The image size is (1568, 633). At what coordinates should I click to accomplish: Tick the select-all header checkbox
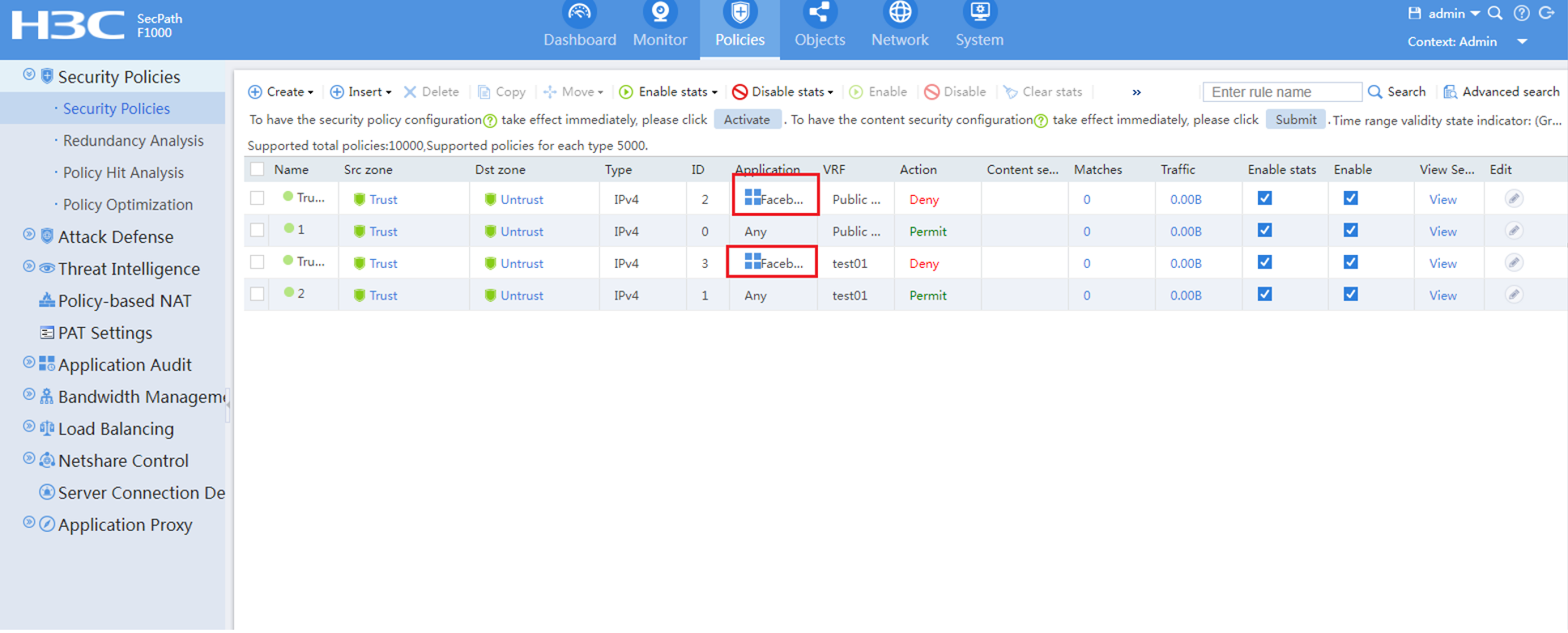(258, 169)
